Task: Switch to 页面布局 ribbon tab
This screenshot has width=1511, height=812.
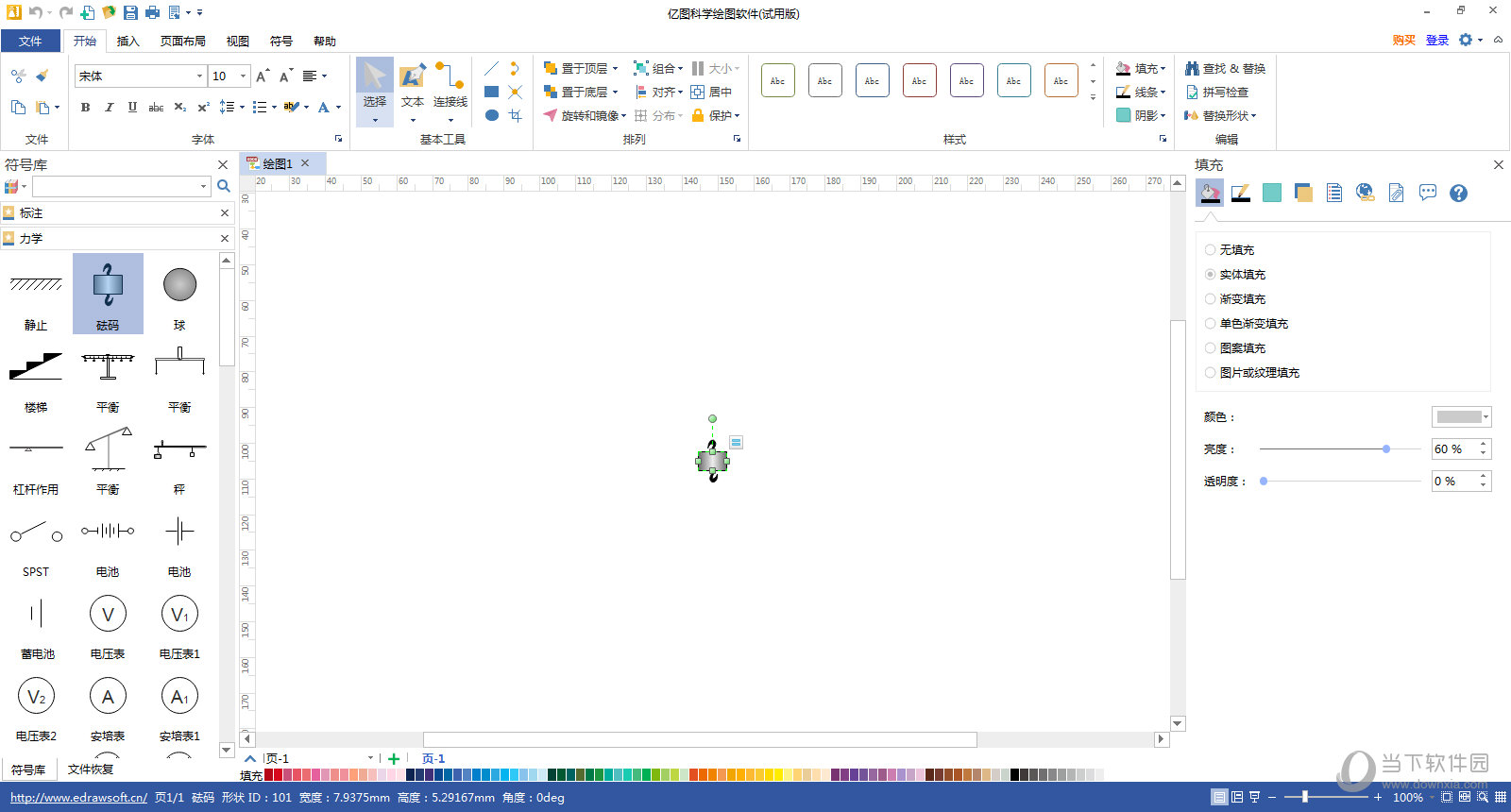Action: (183, 41)
